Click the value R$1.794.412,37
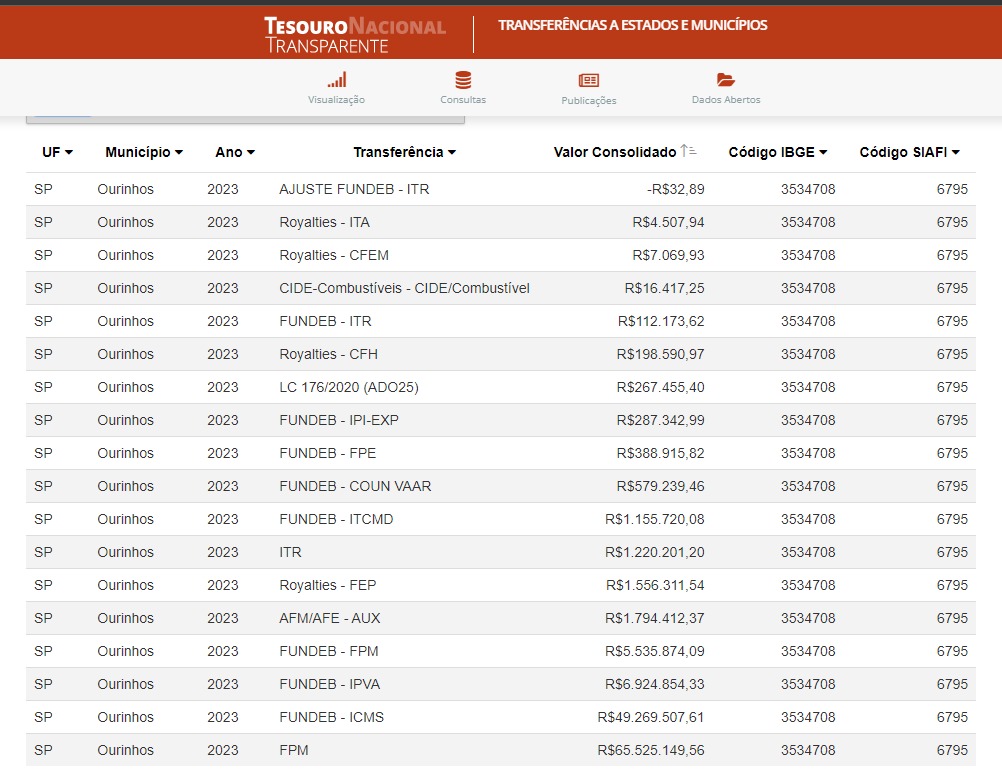1002x777 pixels. [x=655, y=619]
